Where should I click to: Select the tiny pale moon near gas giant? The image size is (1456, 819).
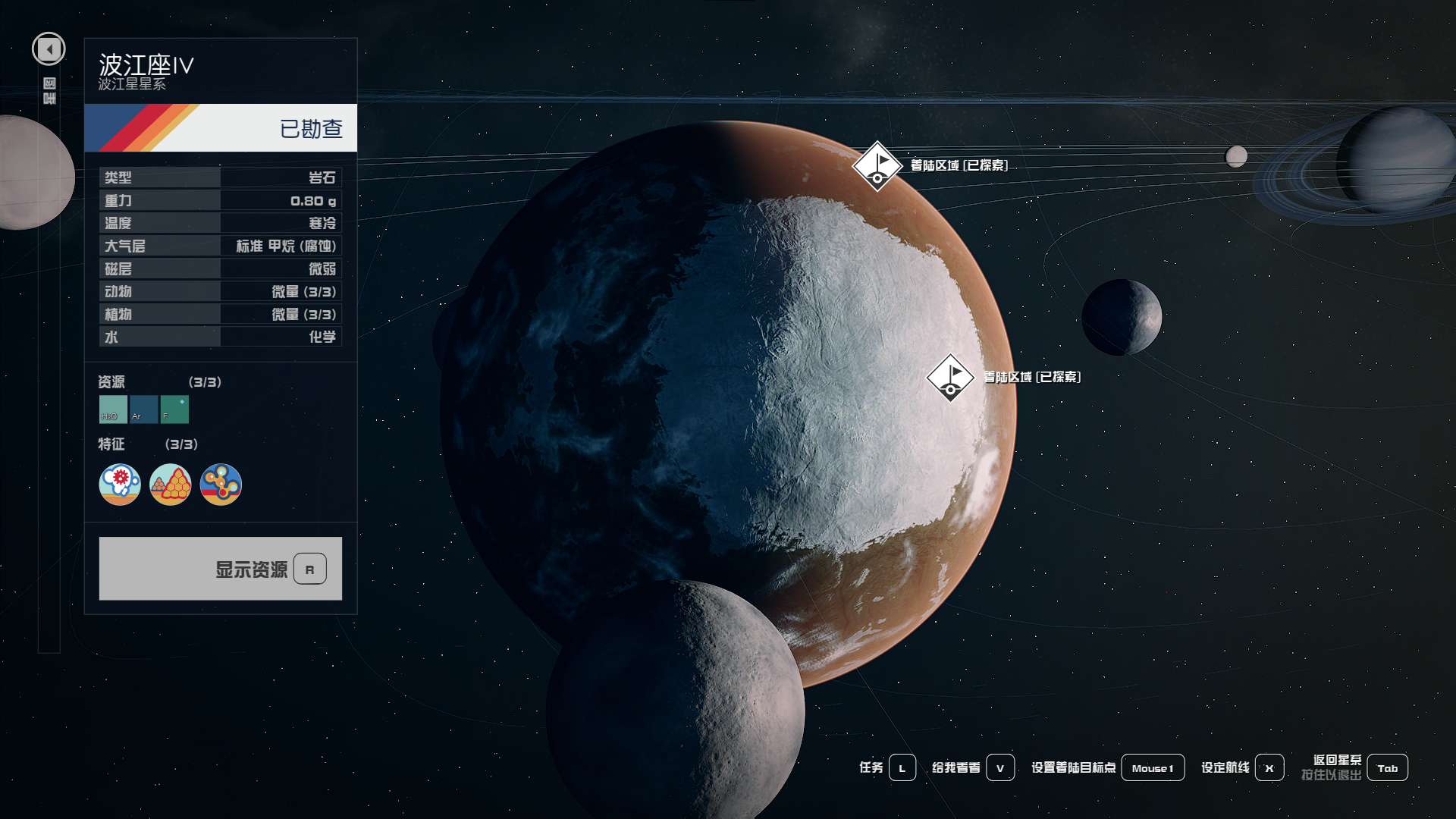1236,156
